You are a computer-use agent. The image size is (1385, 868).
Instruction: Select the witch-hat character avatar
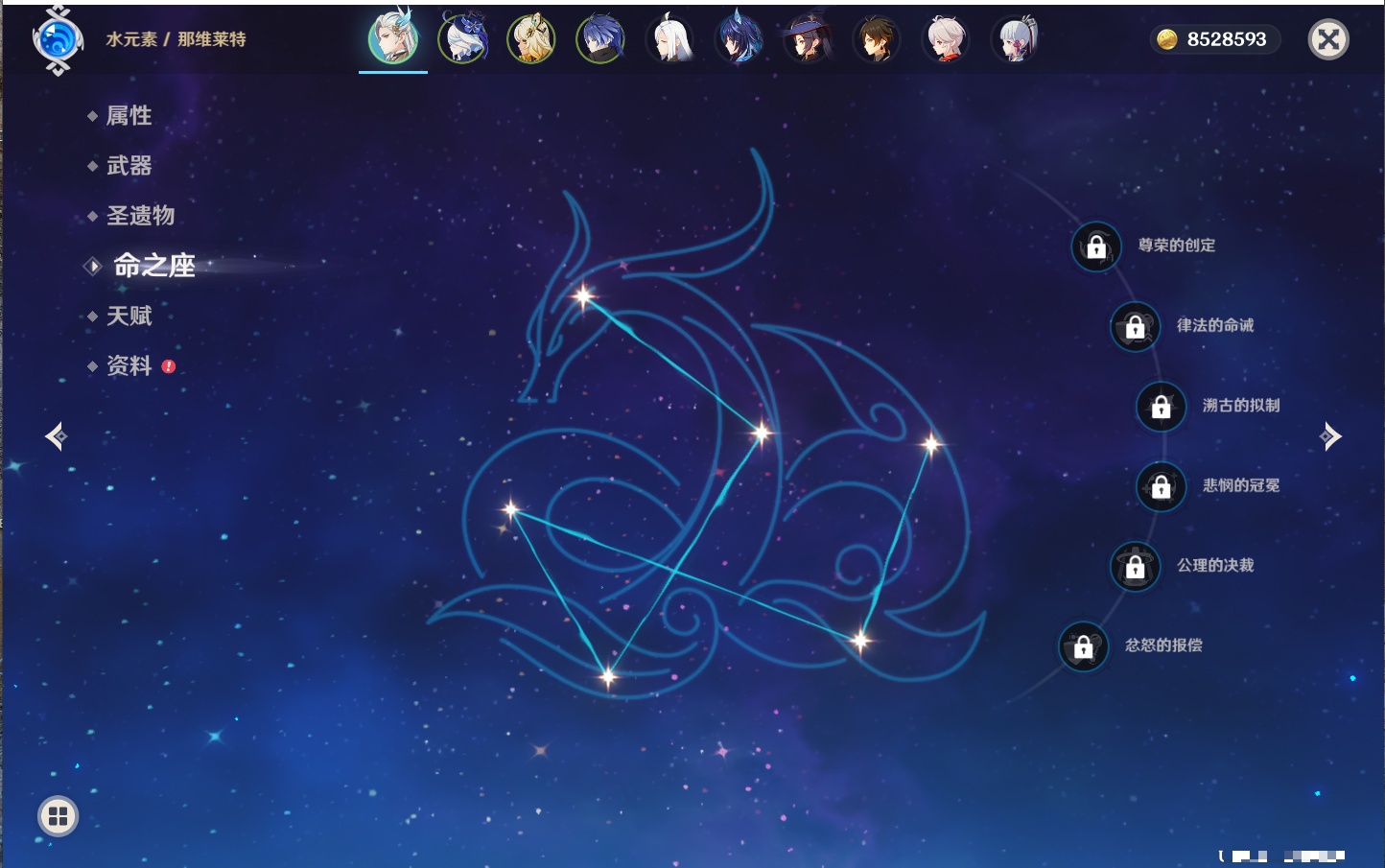[808, 39]
